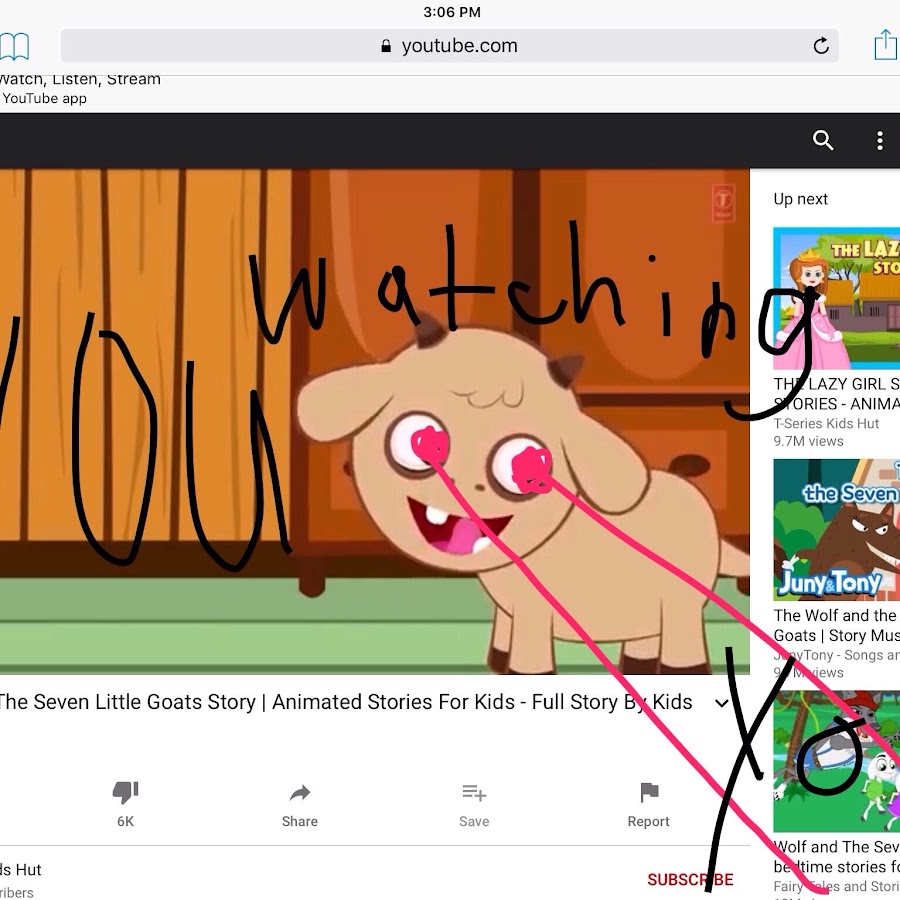
Task: Open YouTube search magnifier icon
Action: point(823,140)
